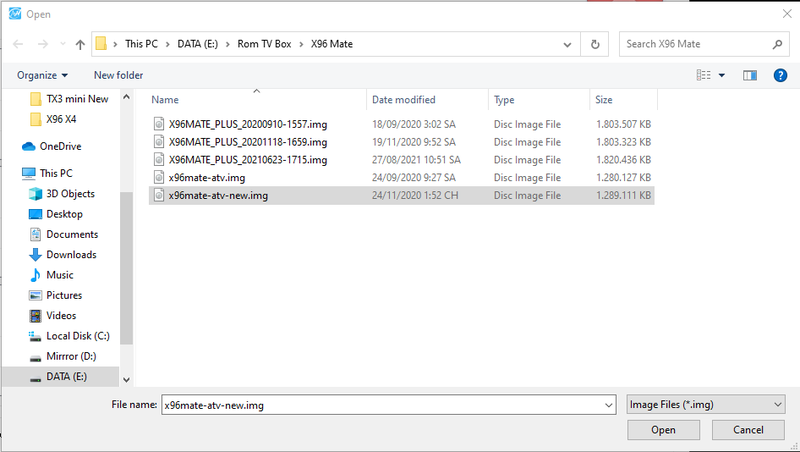Click disc image icon of x96mate-atv-new.img
This screenshot has height=452, width=800.
(159, 195)
